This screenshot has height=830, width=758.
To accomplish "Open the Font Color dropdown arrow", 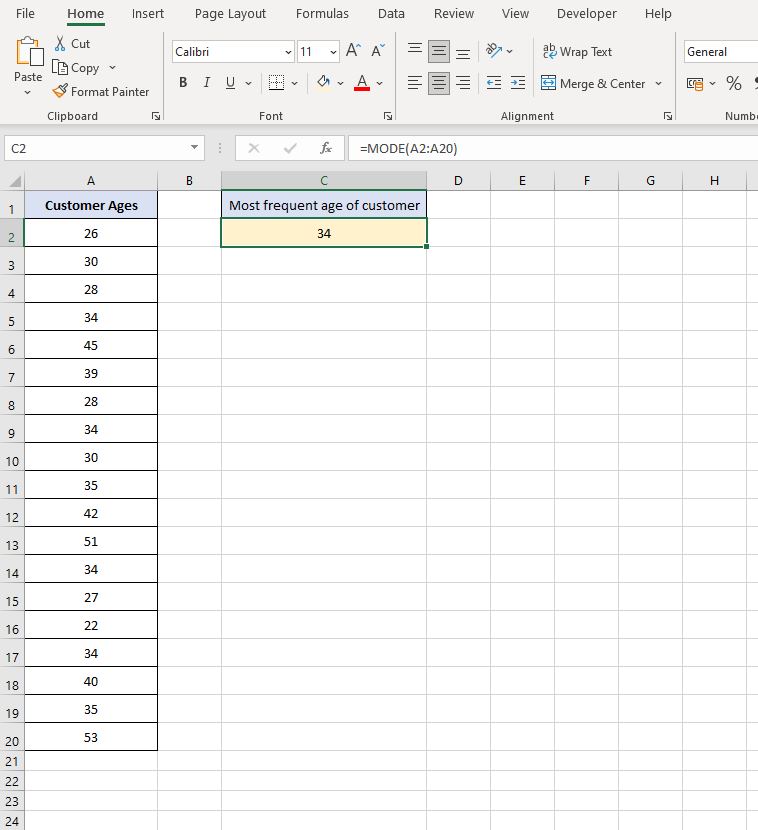I will pyautogui.click(x=380, y=83).
